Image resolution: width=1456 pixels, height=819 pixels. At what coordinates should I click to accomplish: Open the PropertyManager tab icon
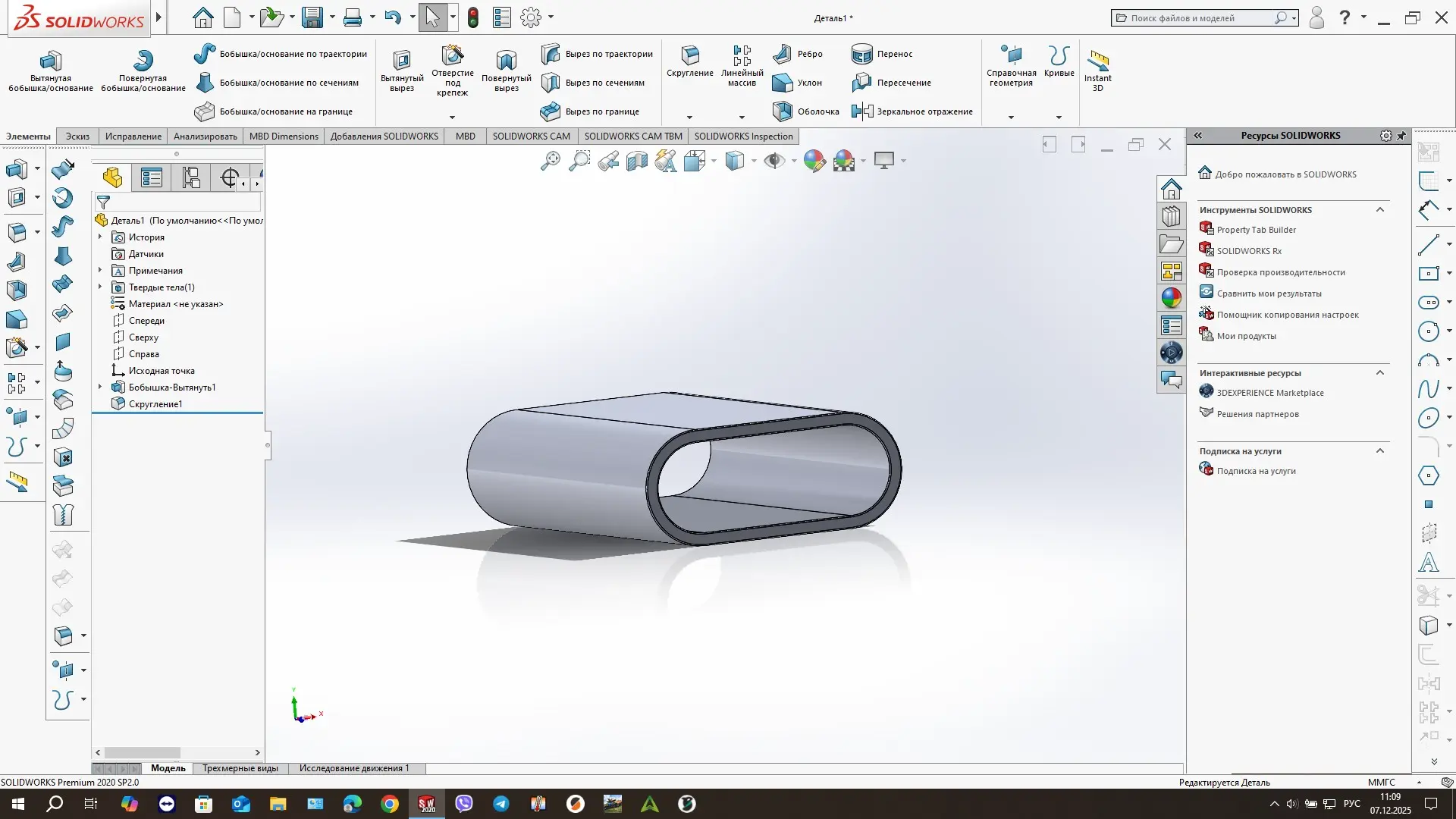coord(152,178)
